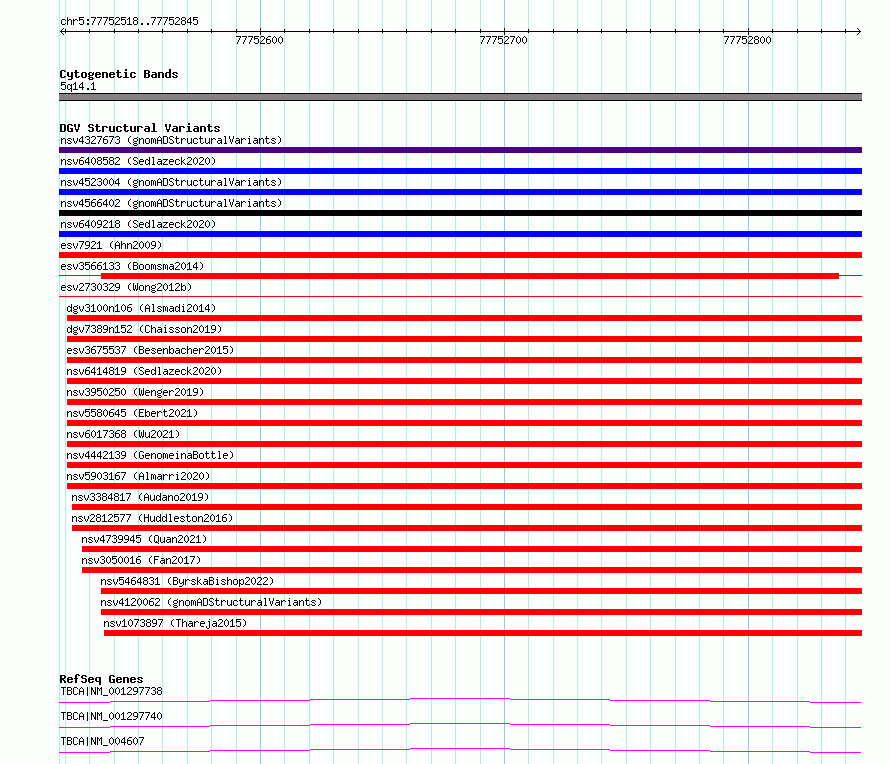Viewport: 890px width, 764px height.
Task: Click the DGV Structural Variants track title
Action: pos(140,128)
